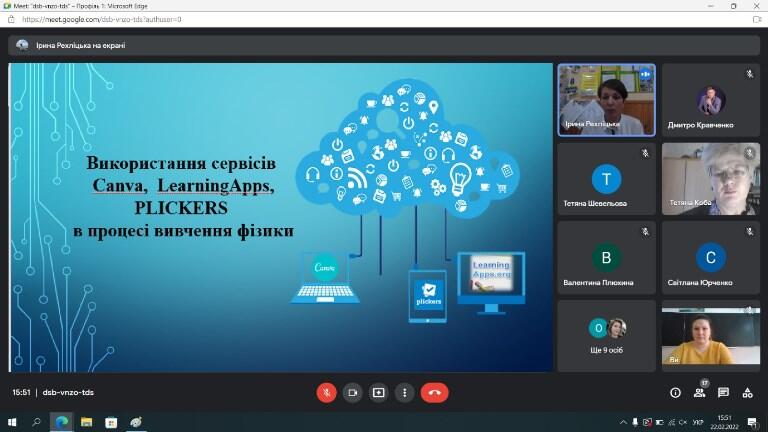The image size is (768, 432).
Task: Show hidden tray icons chevron
Action: (623, 422)
